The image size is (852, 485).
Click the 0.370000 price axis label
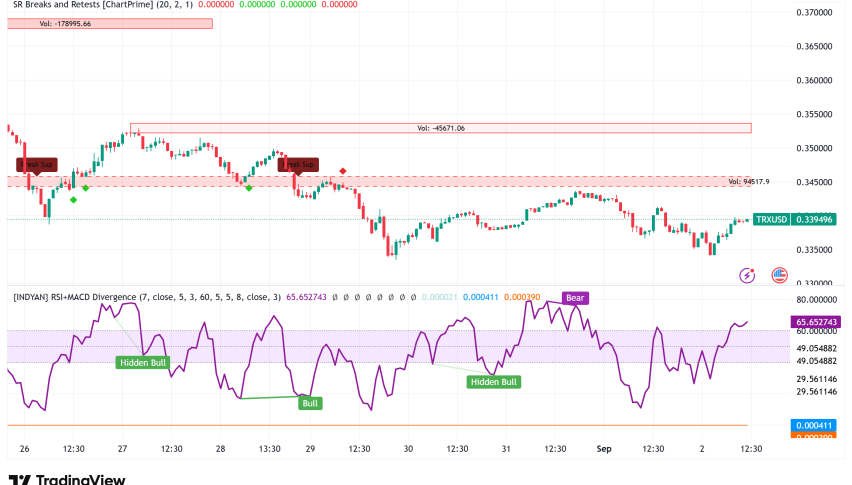(814, 12)
